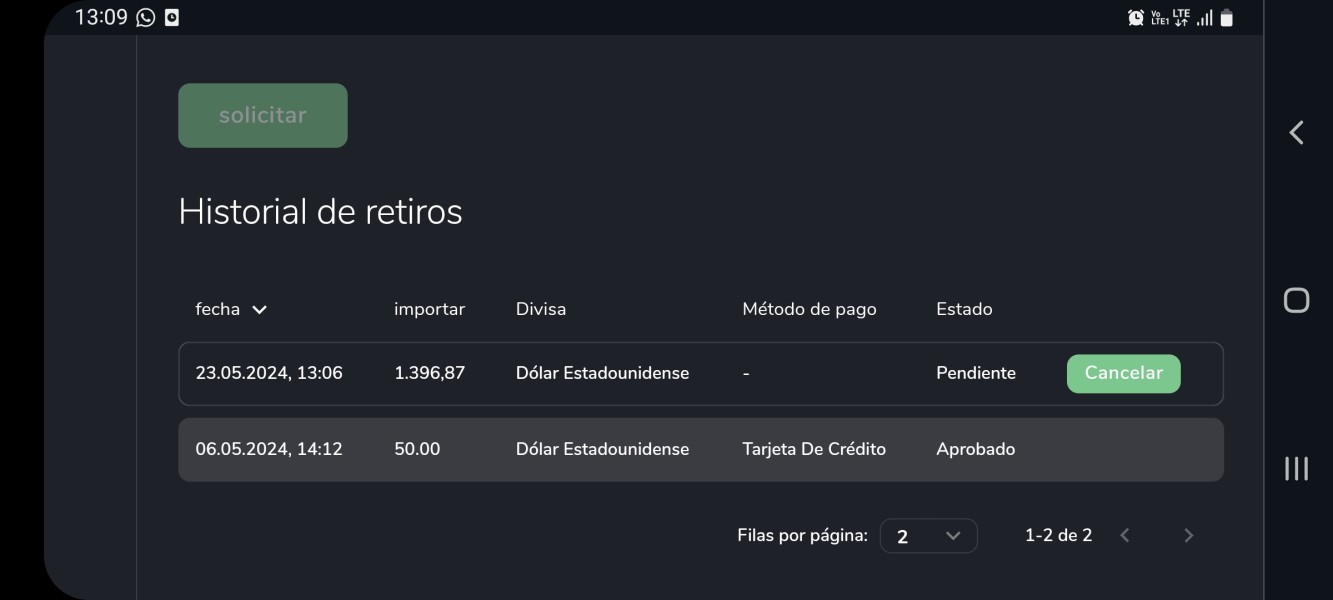The height and width of the screenshot is (600, 1333).
Task: Tap the Android back navigation arrow
Action: (x=1296, y=132)
